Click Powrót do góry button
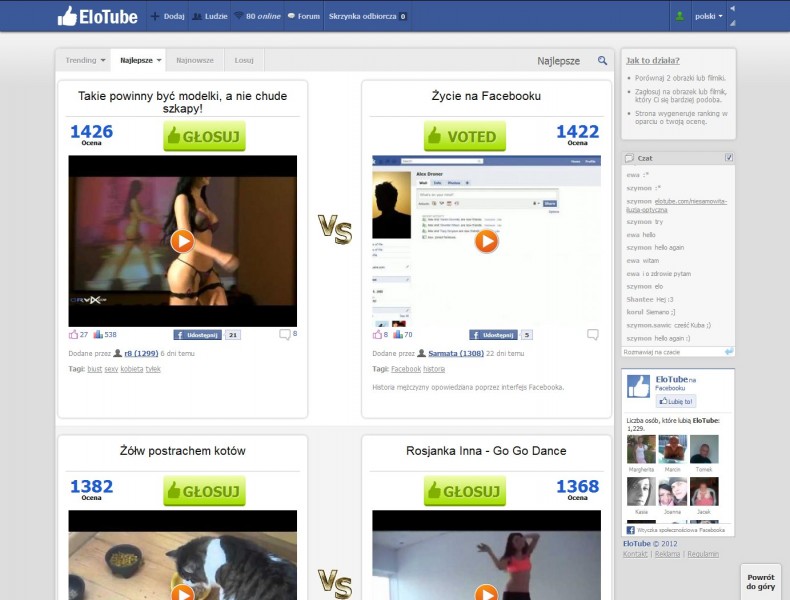The height and width of the screenshot is (600, 790). click(x=760, y=582)
